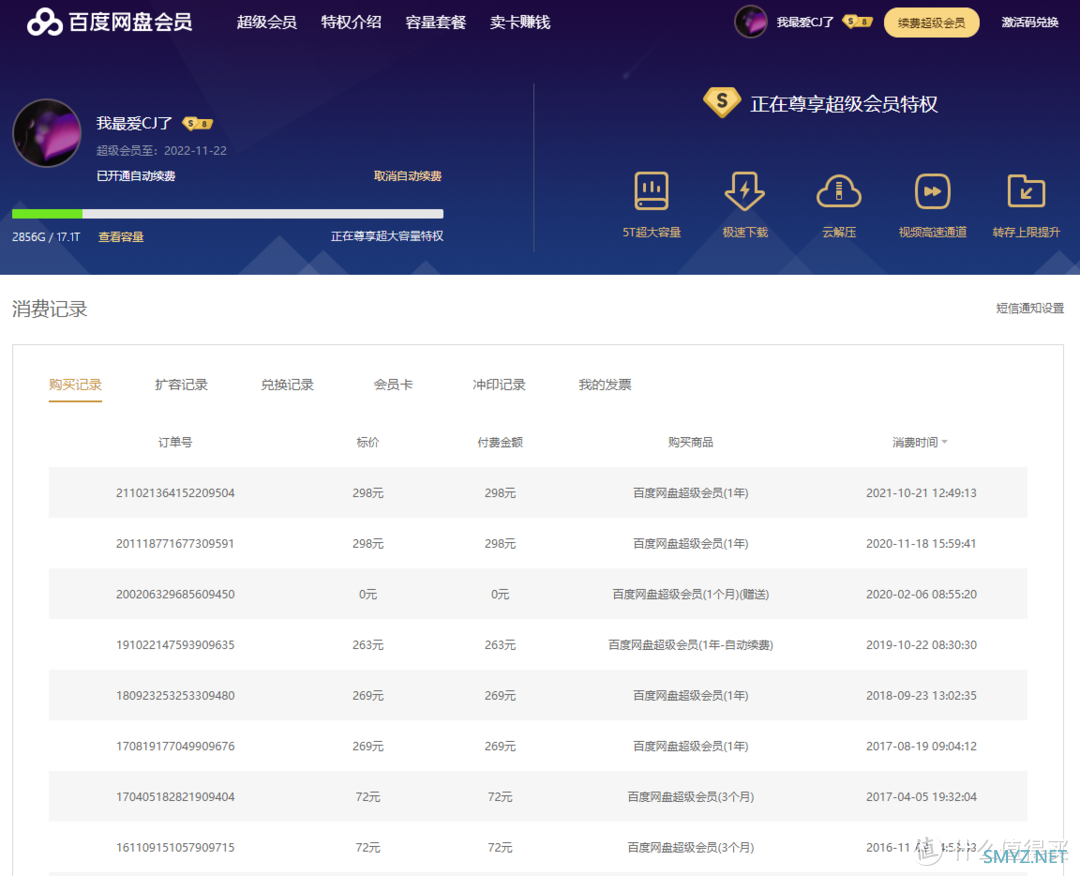
Task: Open the 容量套餐 menu item
Action: [436, 22]
